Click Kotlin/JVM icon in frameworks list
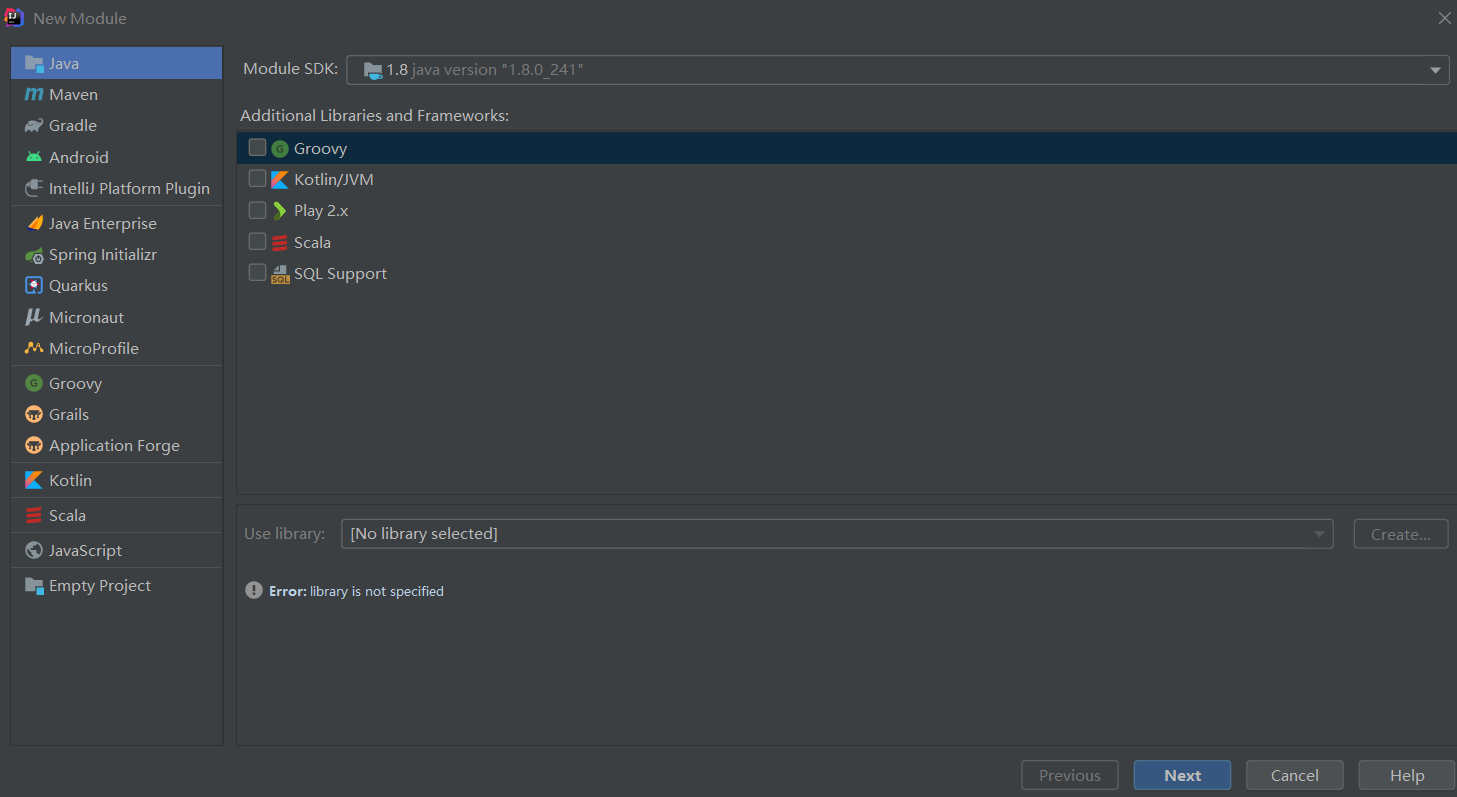Viewport: 1457px width, 797px height. 280,180
